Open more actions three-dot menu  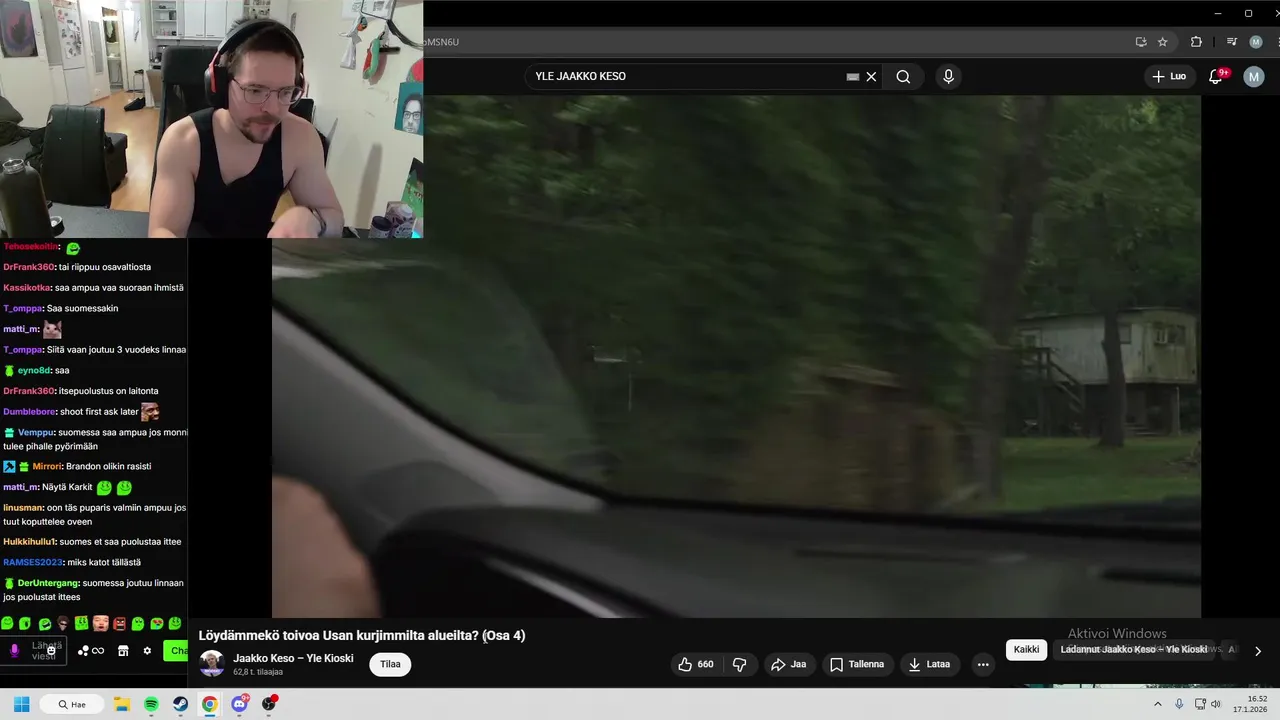[x=983, y=664]
